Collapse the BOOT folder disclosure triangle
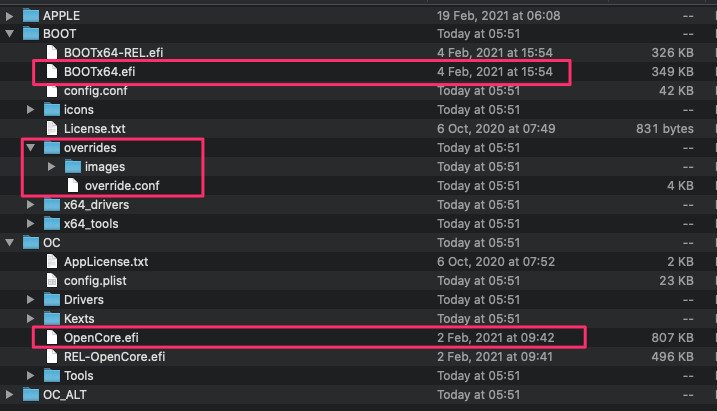This screenshot has height=411, width=717. point(10,34)
